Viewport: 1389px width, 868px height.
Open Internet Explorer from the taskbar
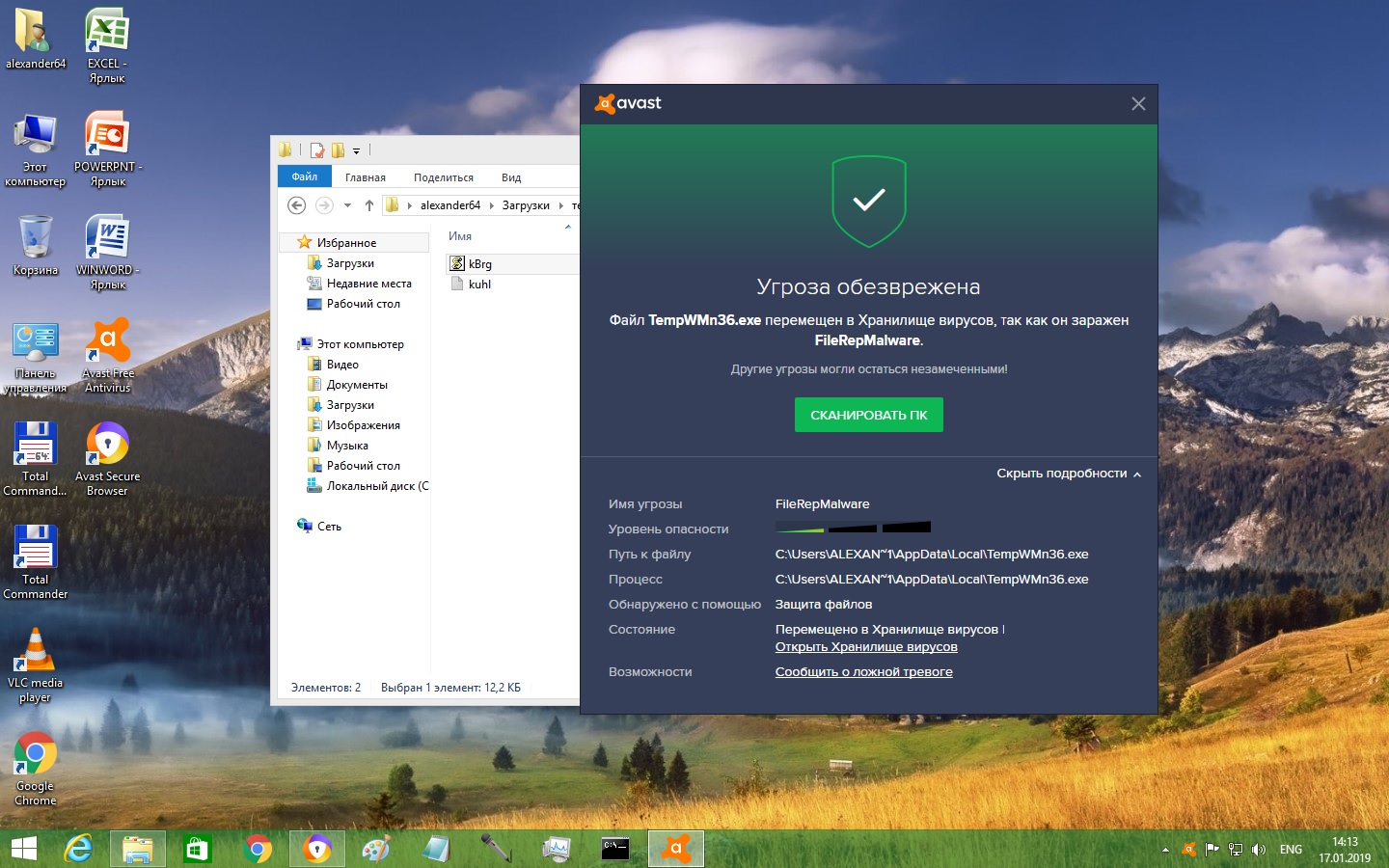coord(78,849)
